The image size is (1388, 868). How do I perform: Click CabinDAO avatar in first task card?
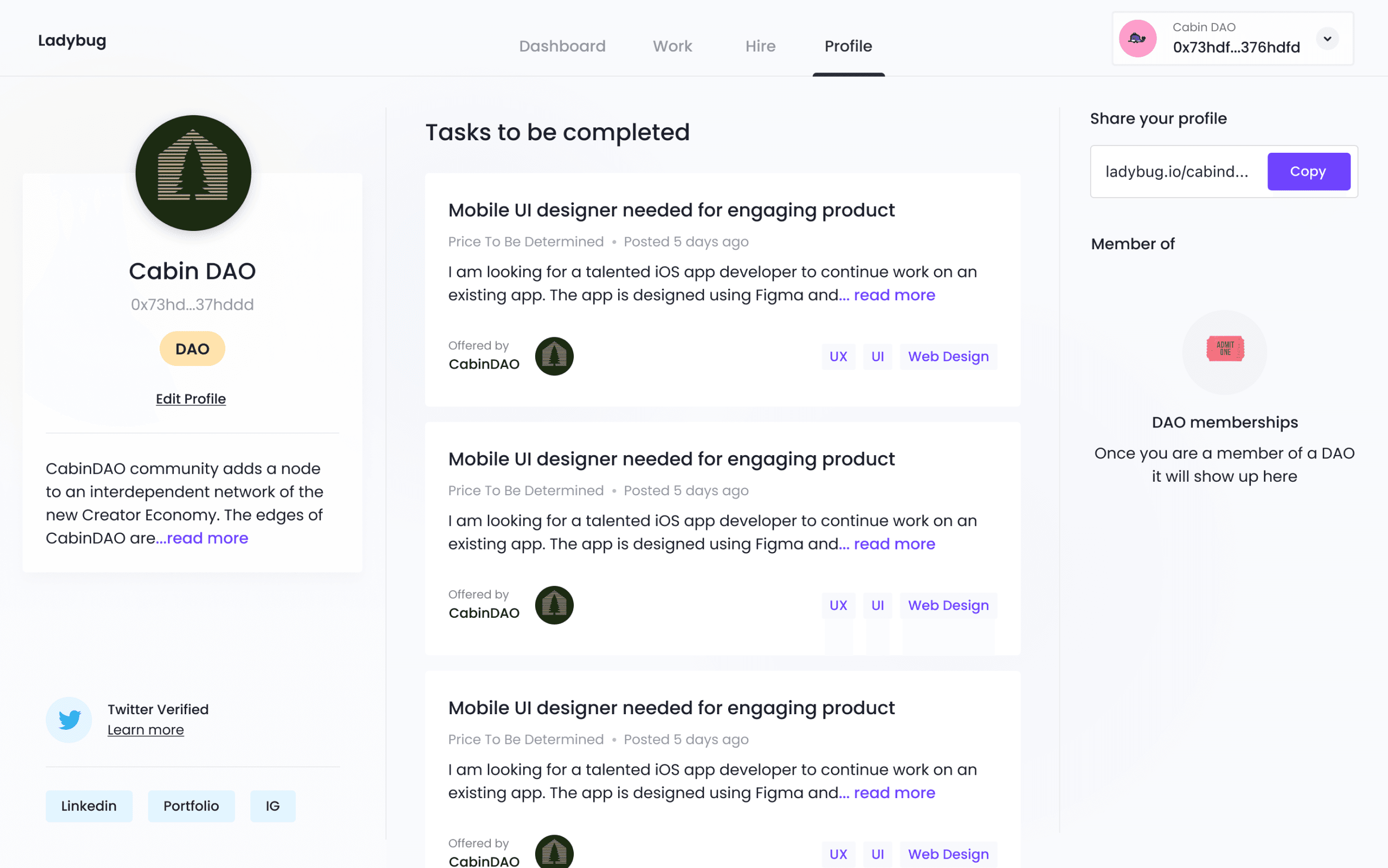pos(554,356)
